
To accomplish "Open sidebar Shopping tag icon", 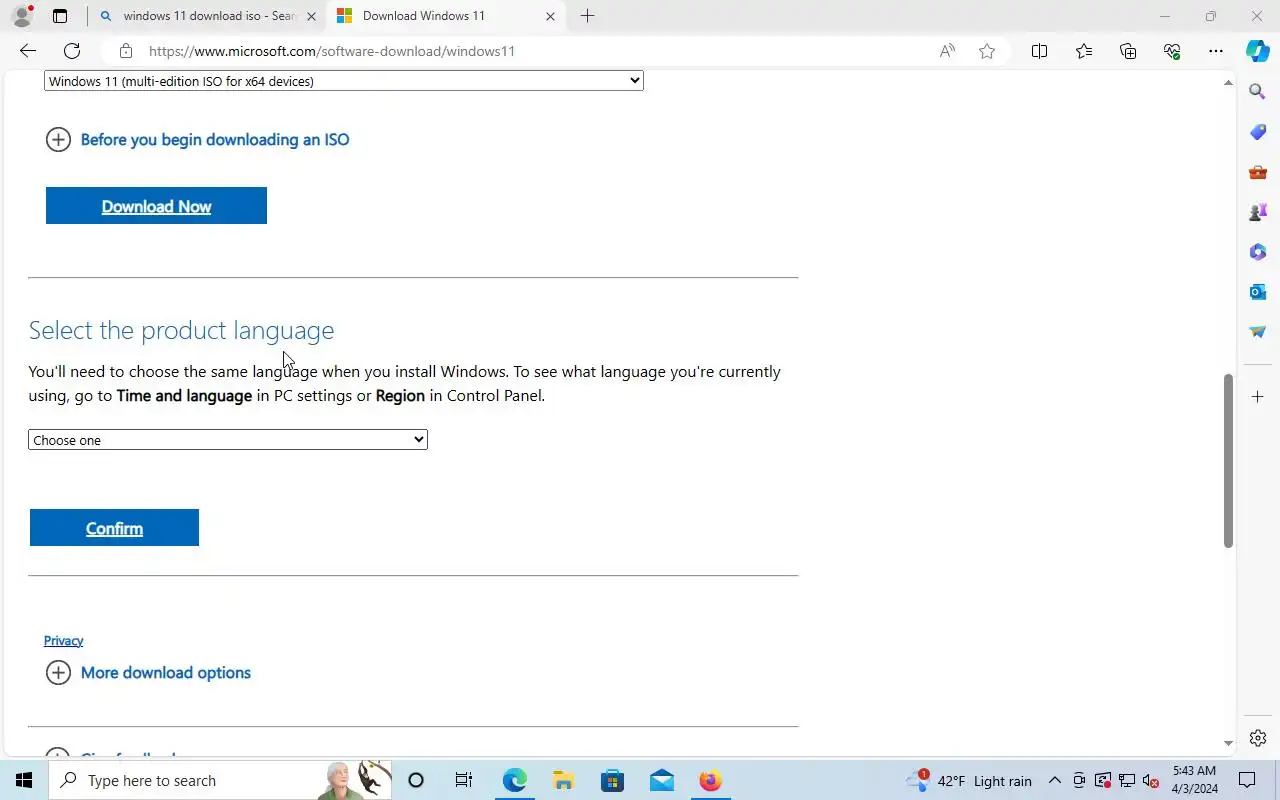I will 1258,132.
